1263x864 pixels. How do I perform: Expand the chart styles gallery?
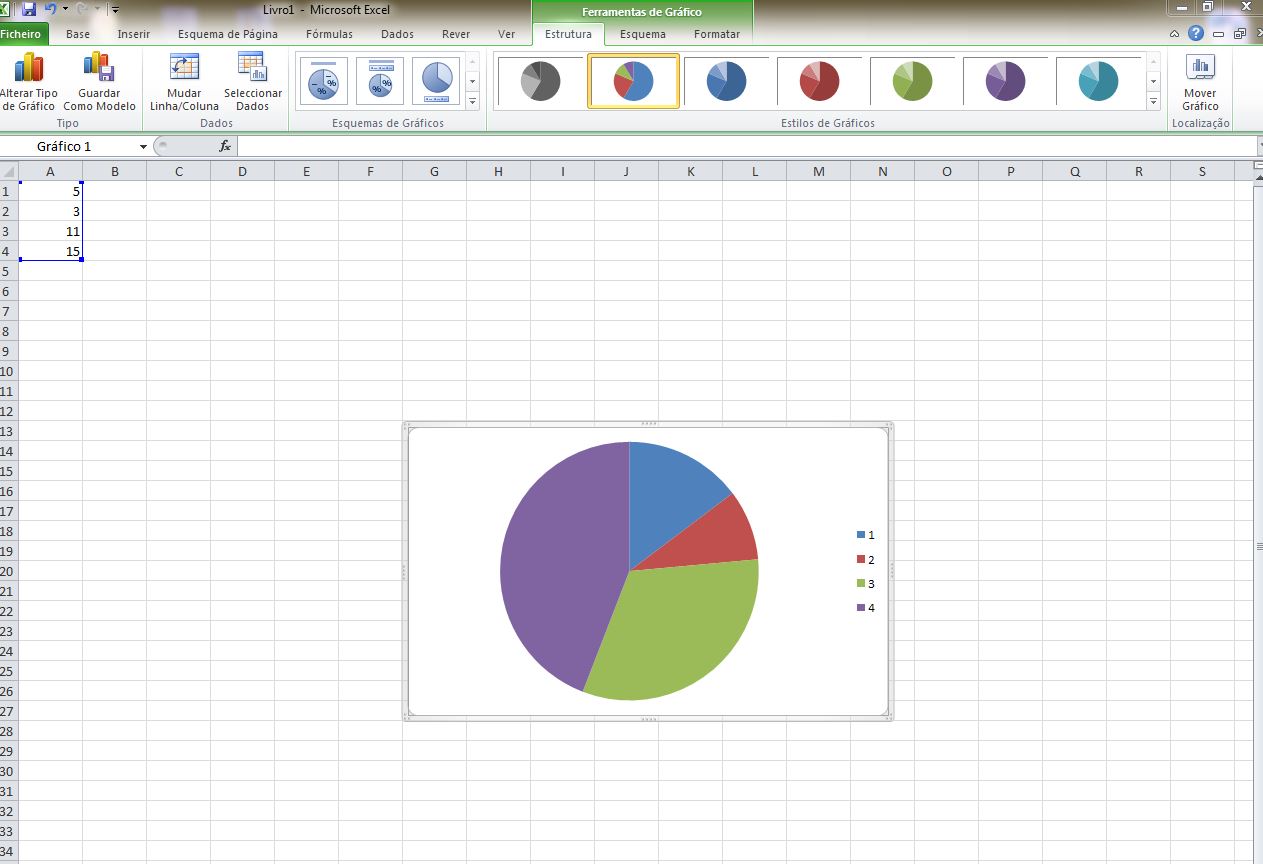(x=1153, y=101)
